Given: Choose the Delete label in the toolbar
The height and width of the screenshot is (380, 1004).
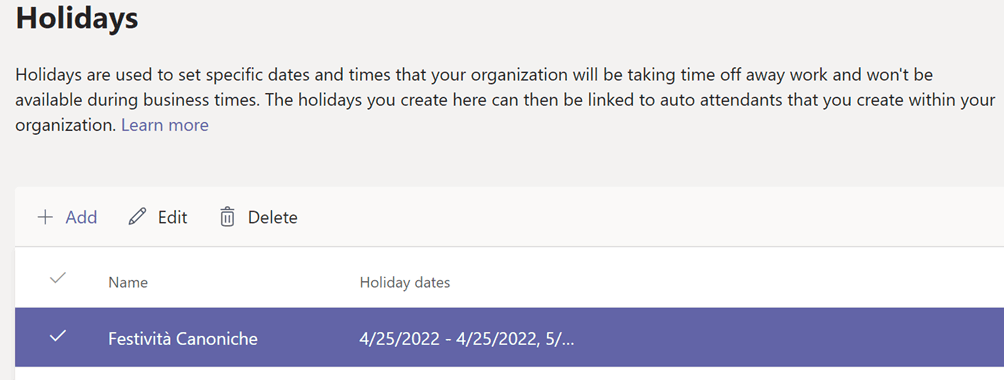Looking at the screenshot, I should [x=273, y=218].
